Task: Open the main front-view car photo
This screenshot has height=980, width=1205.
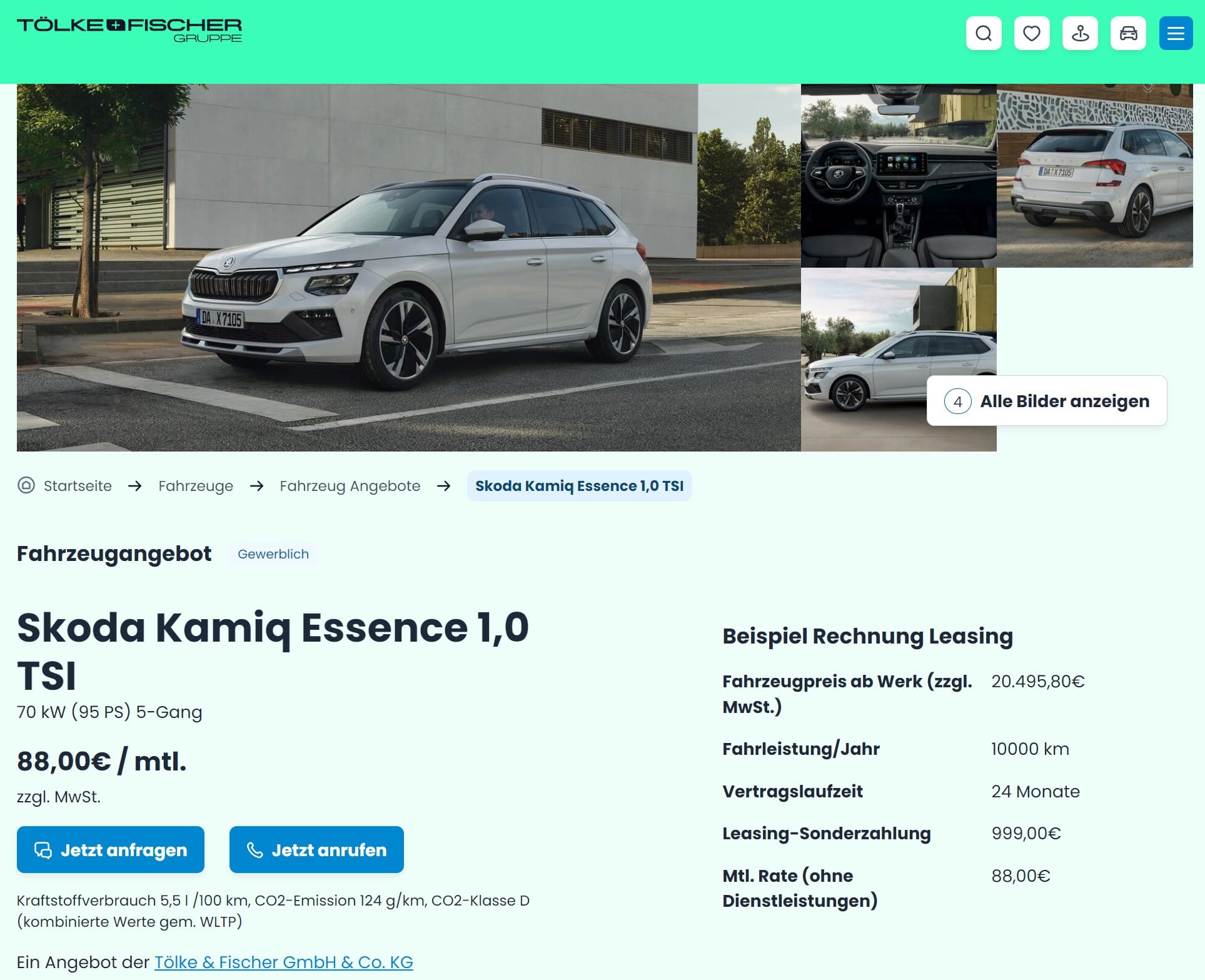Action: point(408,268)
